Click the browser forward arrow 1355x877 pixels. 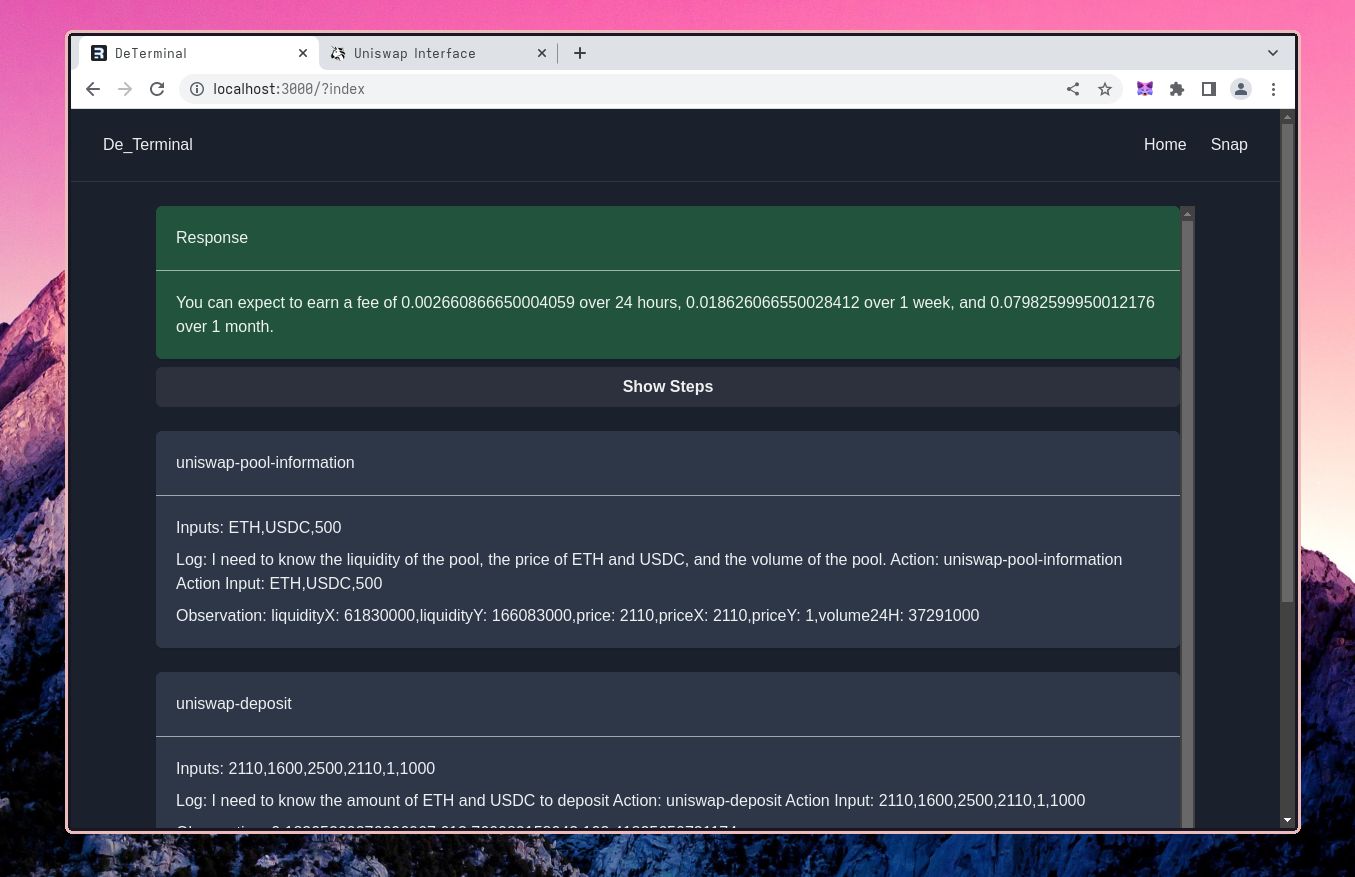click(125, 89)
